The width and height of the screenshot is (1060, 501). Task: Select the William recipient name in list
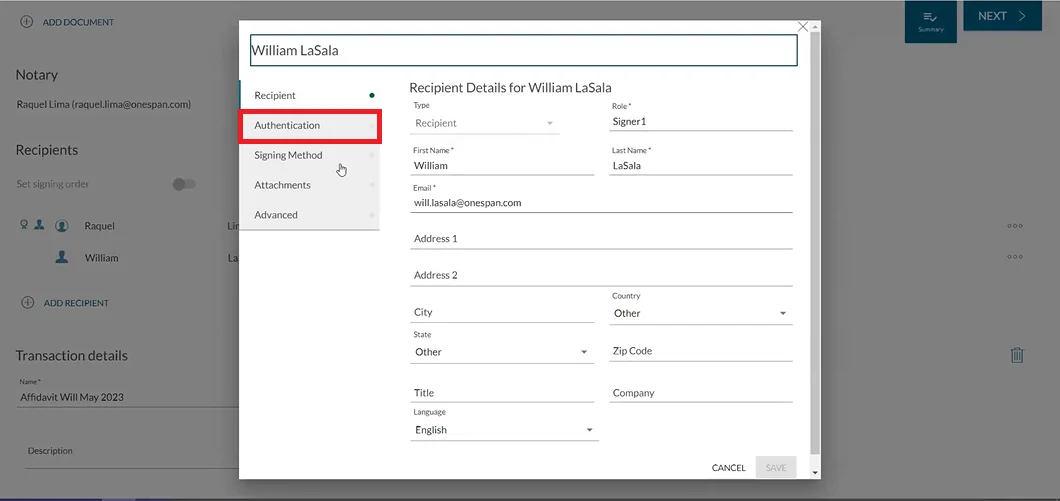(x=101, y=258)
